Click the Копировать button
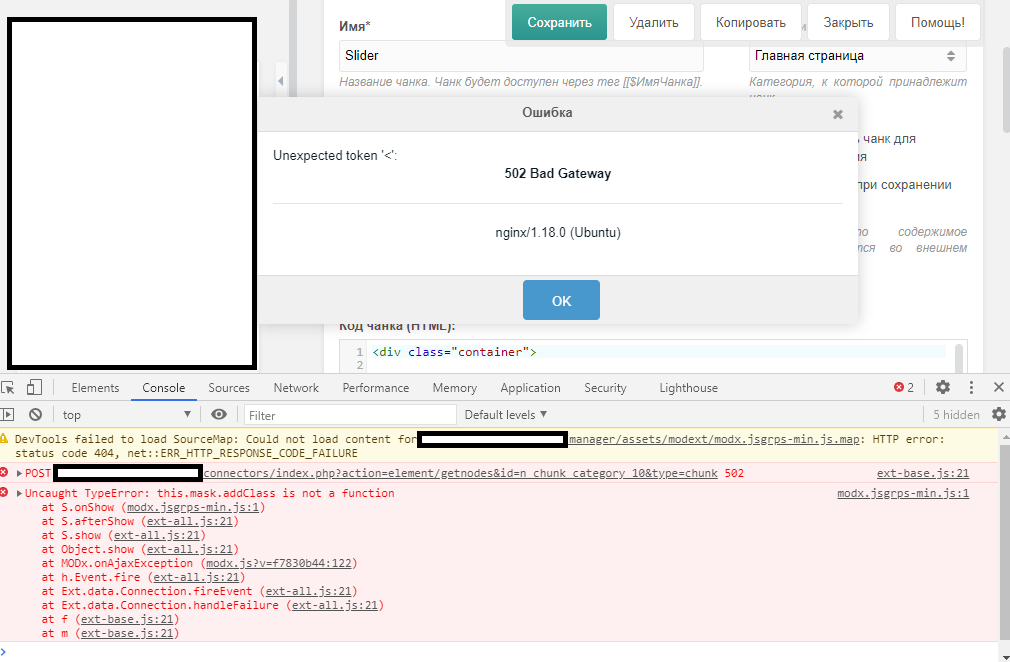1010x662 pixels. point(750,23)
